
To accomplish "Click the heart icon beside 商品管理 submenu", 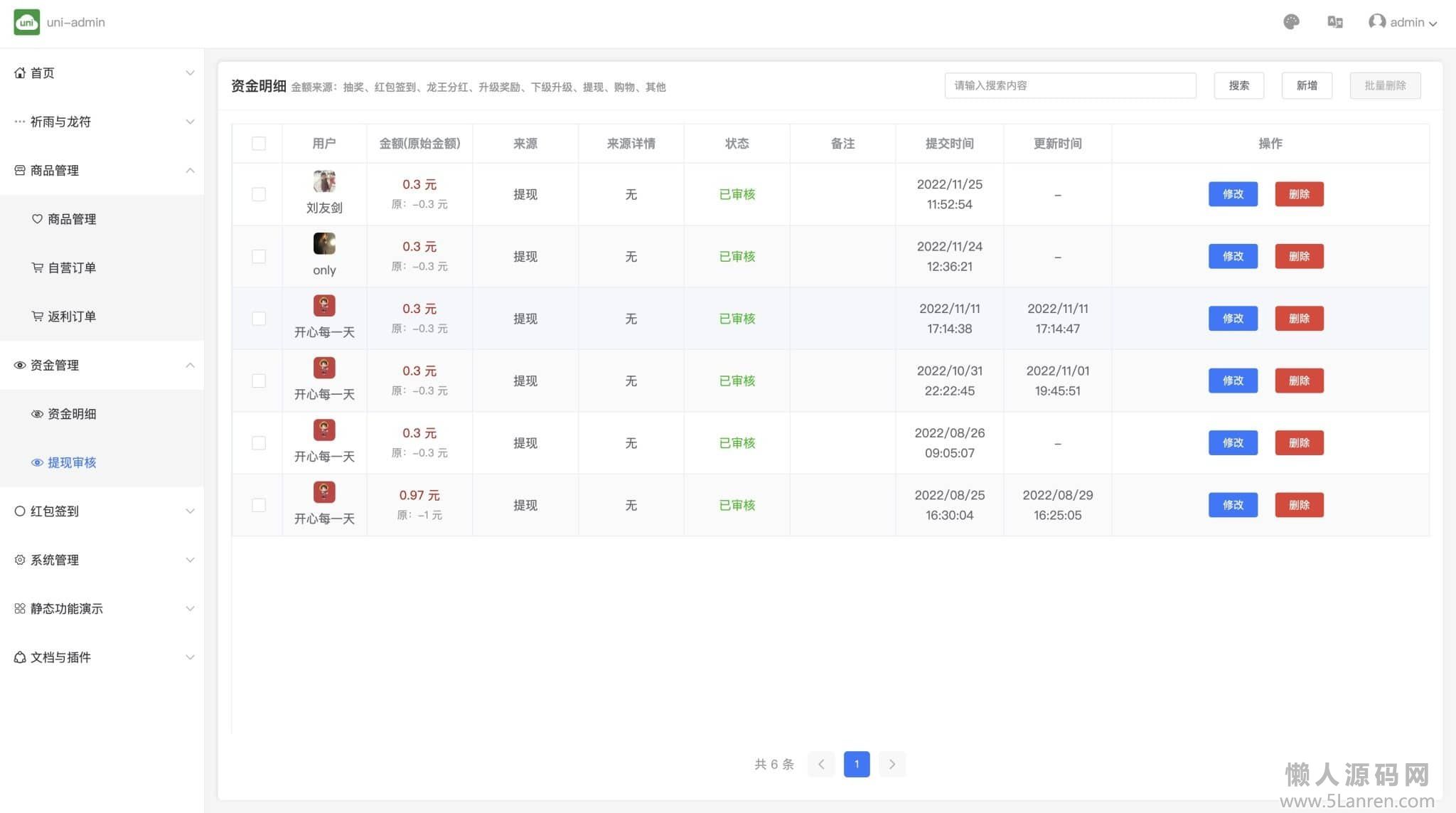I will 37,219.
